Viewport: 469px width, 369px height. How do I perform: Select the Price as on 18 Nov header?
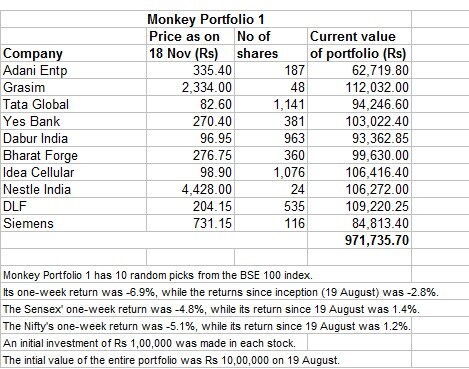tap(190, 45)
